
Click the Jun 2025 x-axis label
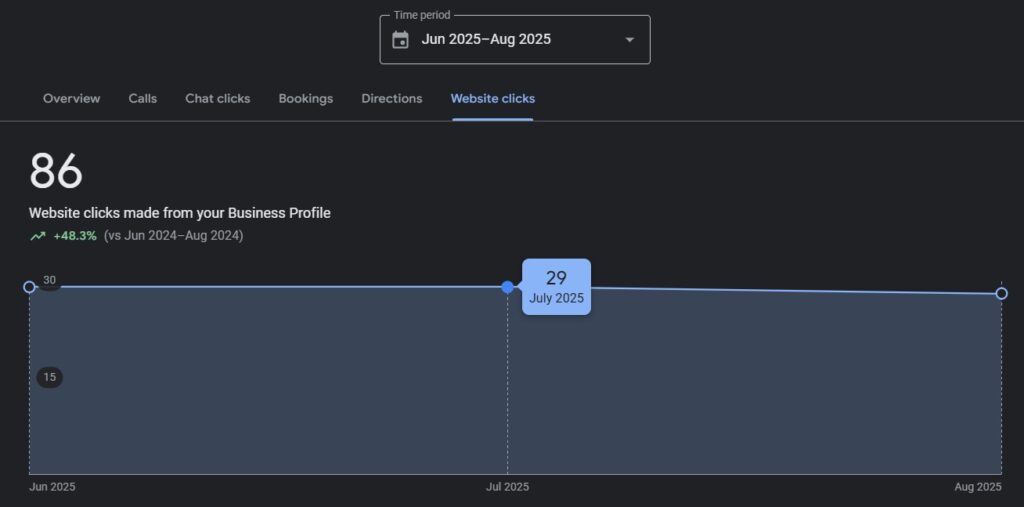pos(52,487)
